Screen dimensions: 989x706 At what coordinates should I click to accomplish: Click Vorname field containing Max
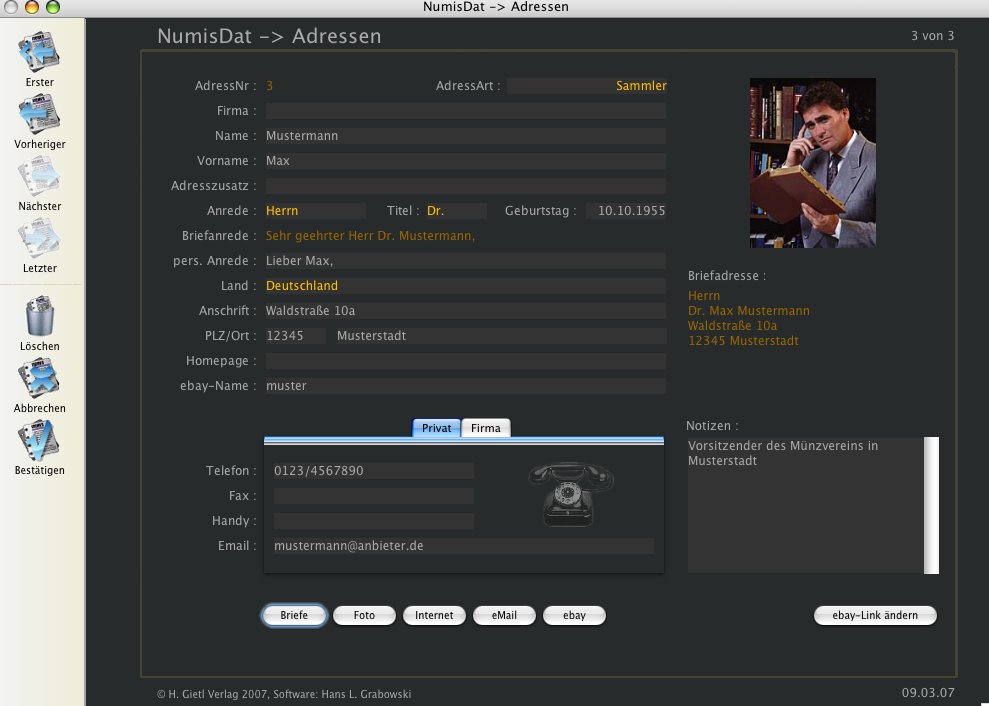[x=465, y=161]
